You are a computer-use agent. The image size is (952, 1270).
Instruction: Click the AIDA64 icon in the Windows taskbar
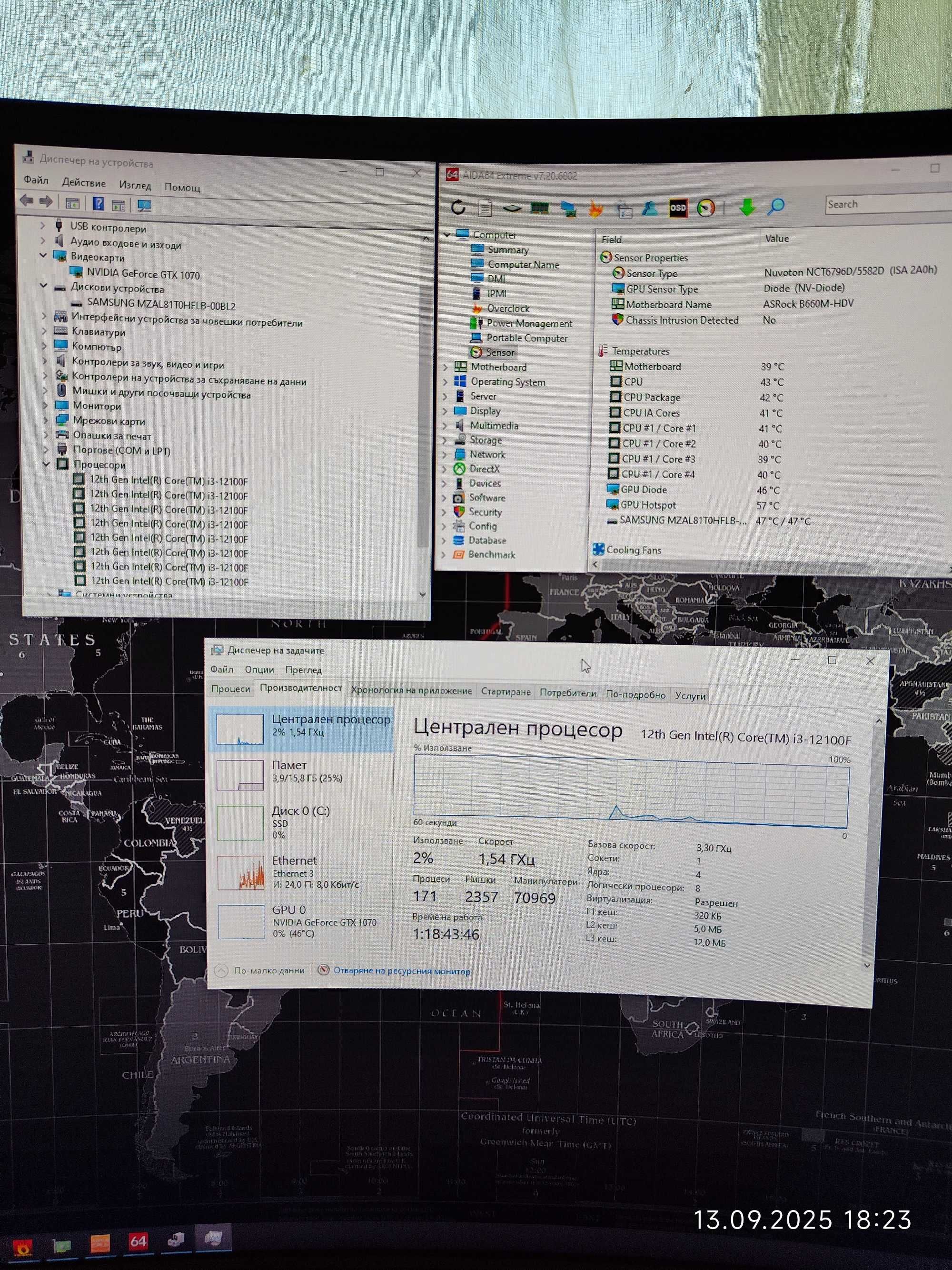138,1241
